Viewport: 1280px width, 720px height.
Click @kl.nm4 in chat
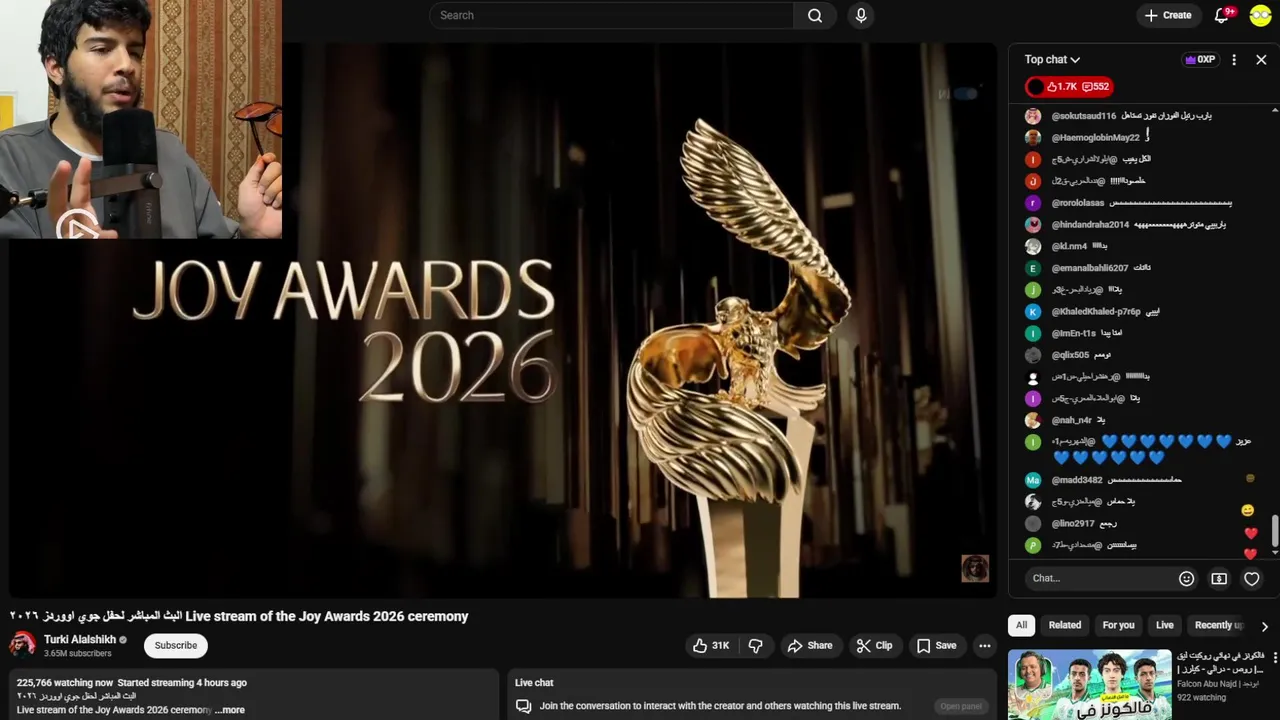(1069, 246)
